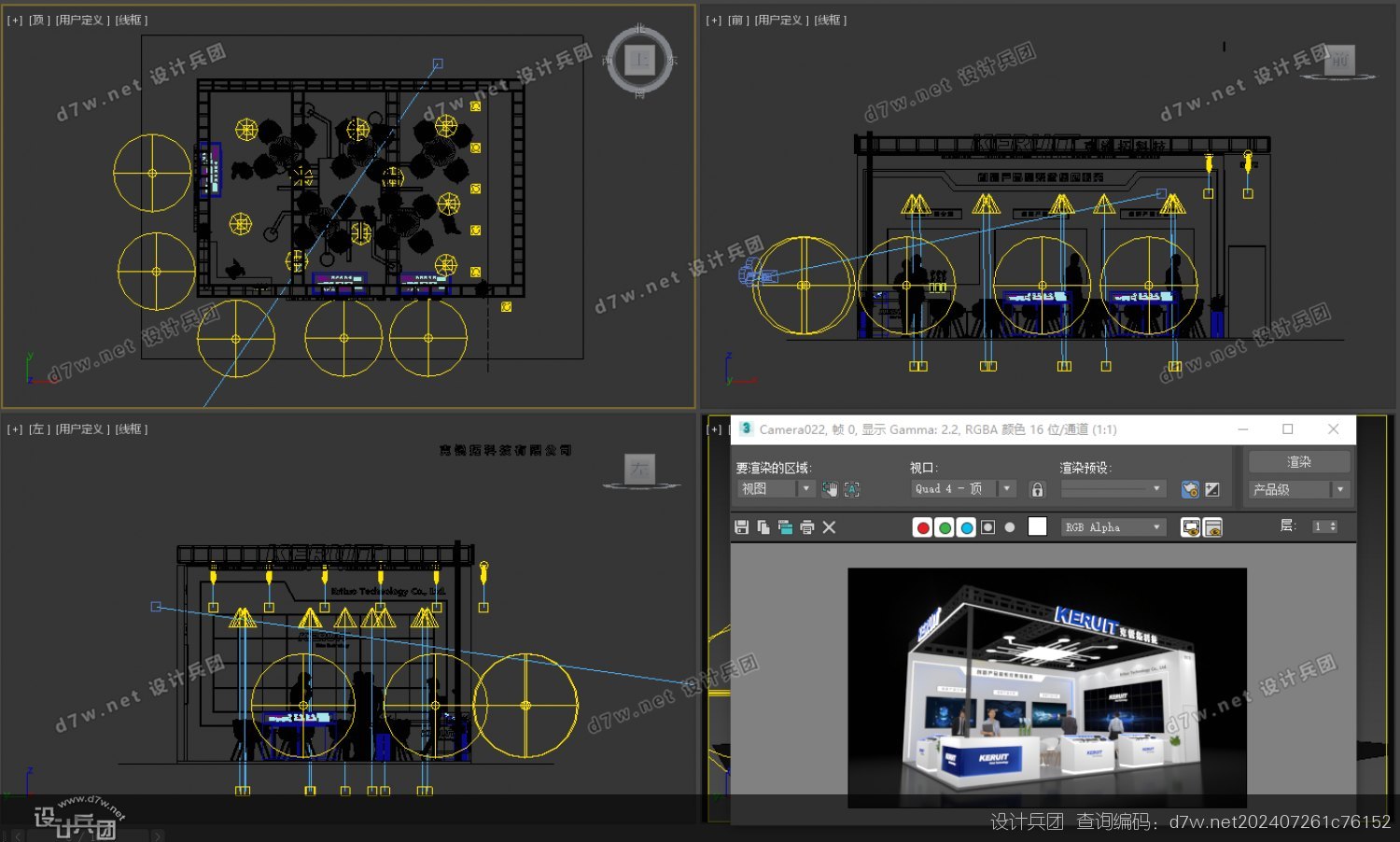
Task: Click the 3ds Max icon in render window title
Action: 746,428
